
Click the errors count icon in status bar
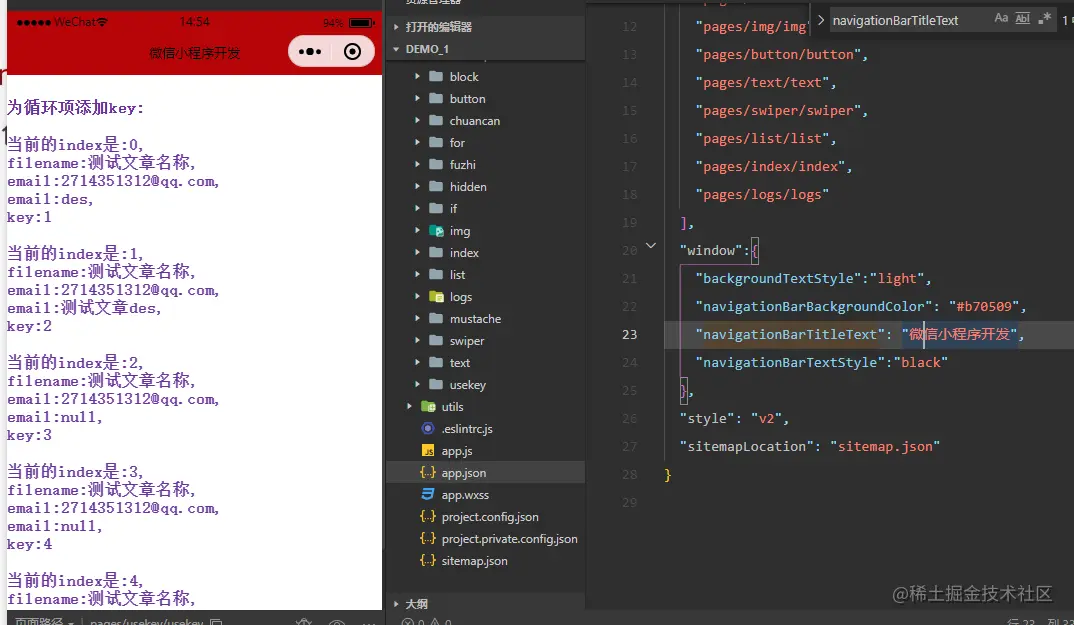coord(408,622)
